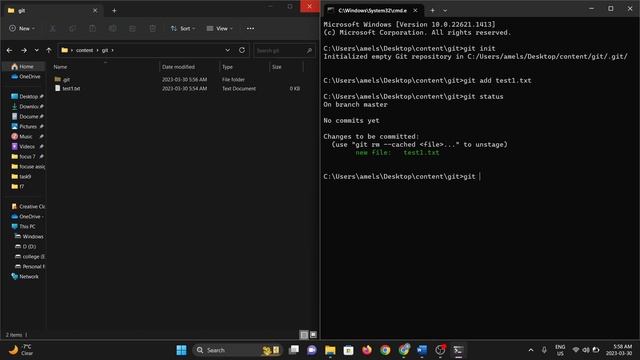Sort by Date modified column header
Screen dimensions: 640x360
click(x=178, y=67)
